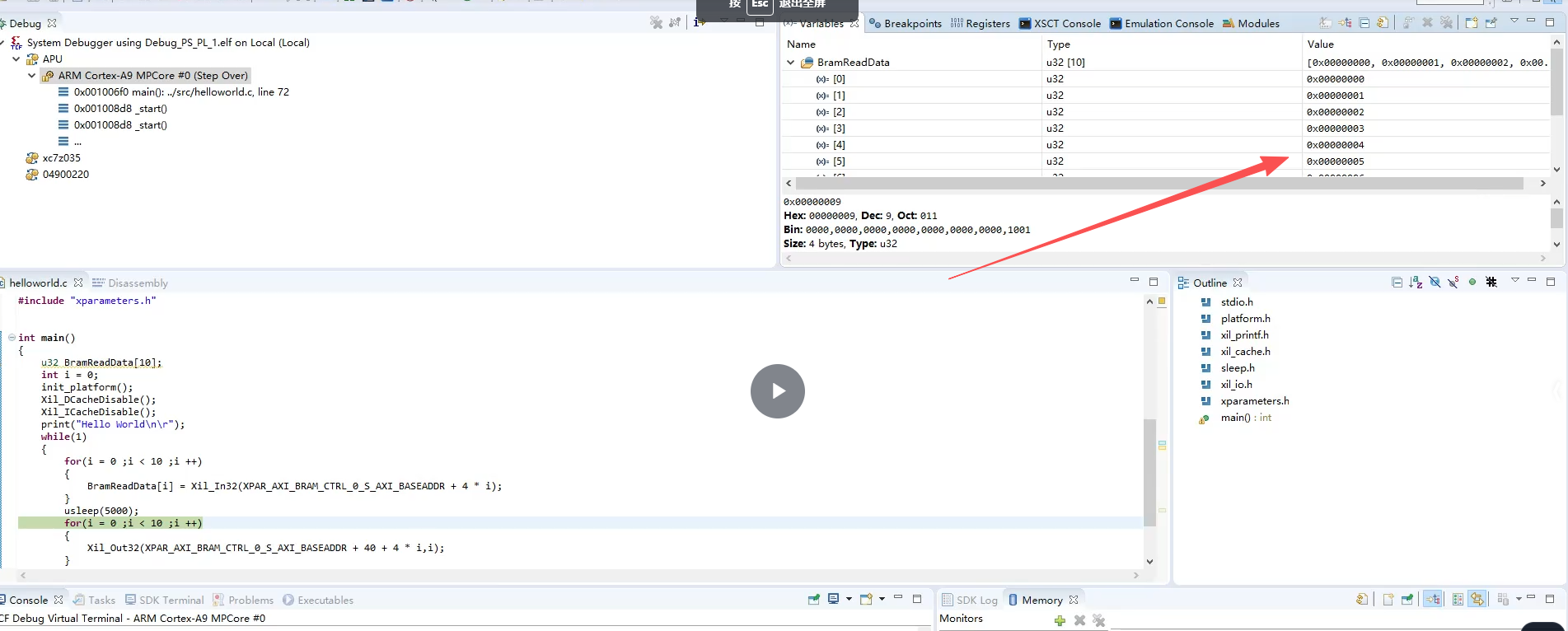Collapse APU node in Debug tree
This screenshot has height=631, width=1568.
pos(16,59)
